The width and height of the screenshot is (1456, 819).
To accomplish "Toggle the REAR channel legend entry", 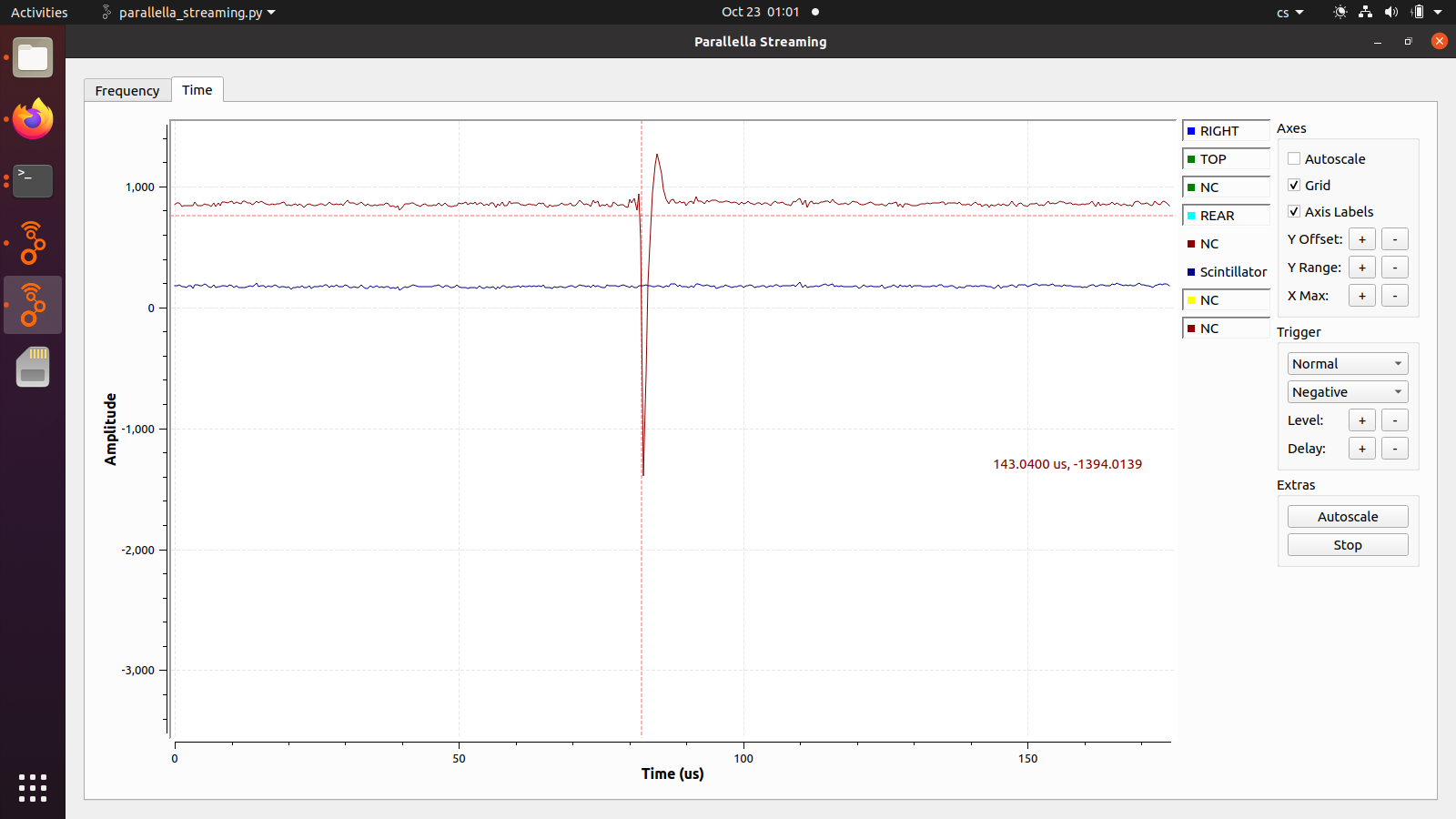I will click(x=1226, y=216).
